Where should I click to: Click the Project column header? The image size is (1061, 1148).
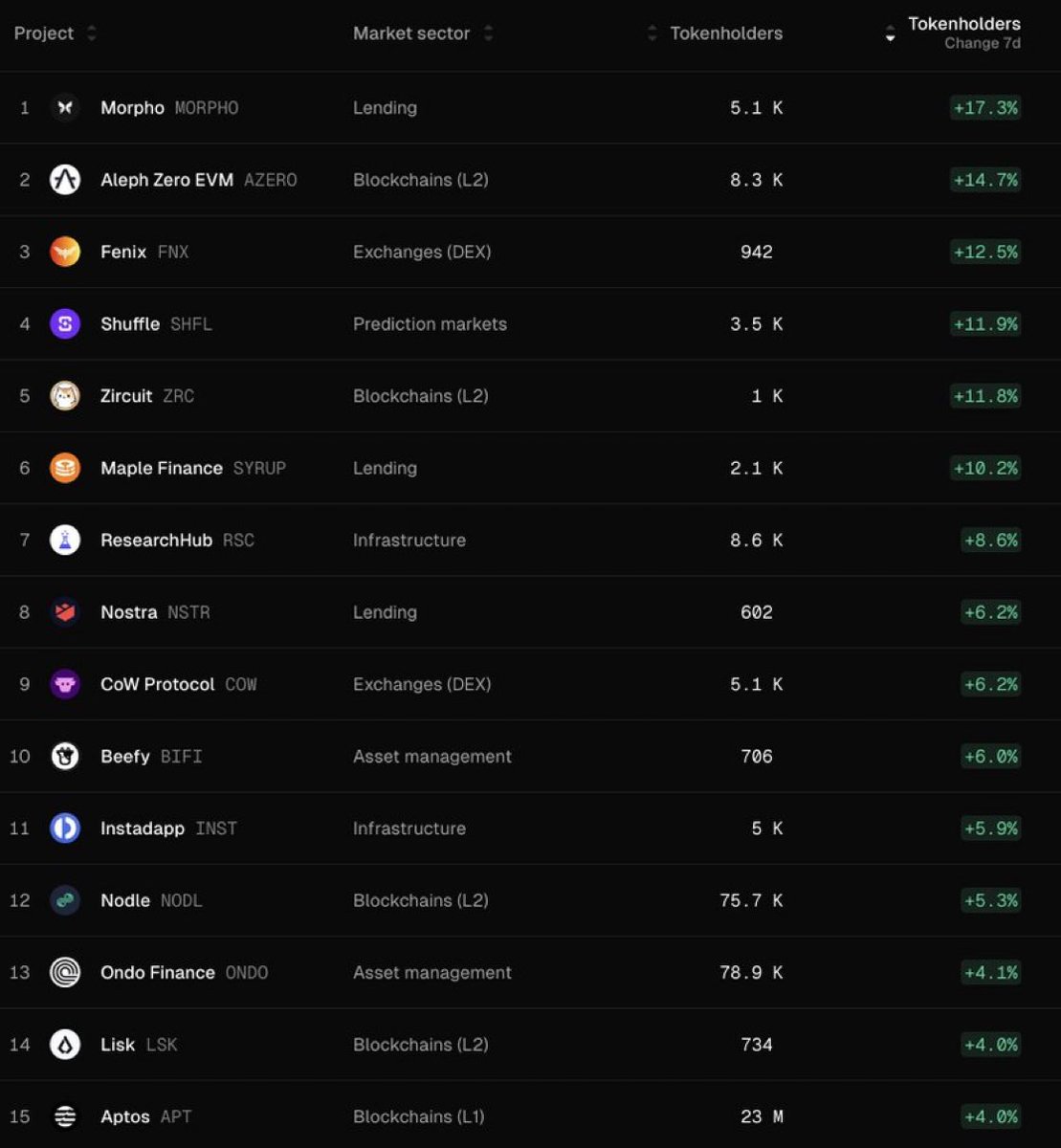point(44,33)
